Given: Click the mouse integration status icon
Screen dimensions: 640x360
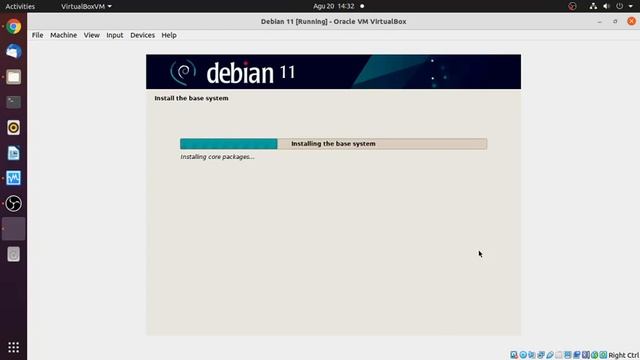Looking at the screenshot, I should (x=595, y=355).
